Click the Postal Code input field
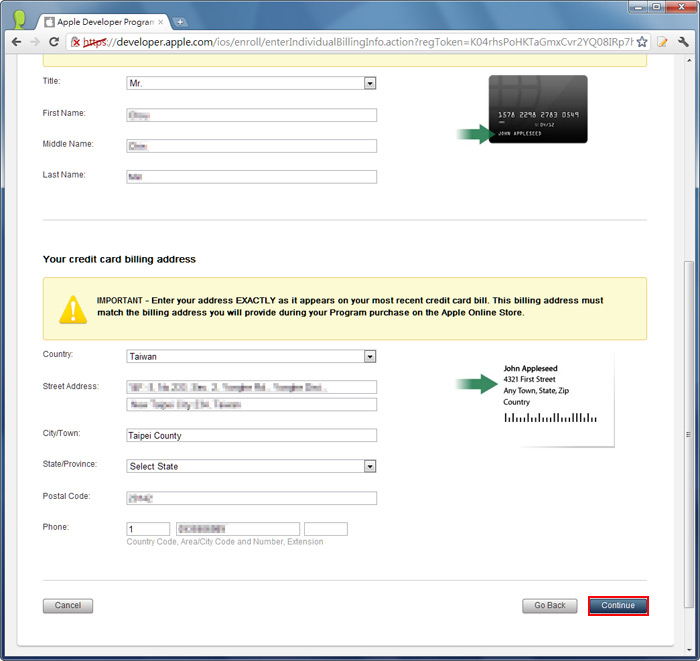This screenshot has width=700, height=661. [251, 498]
